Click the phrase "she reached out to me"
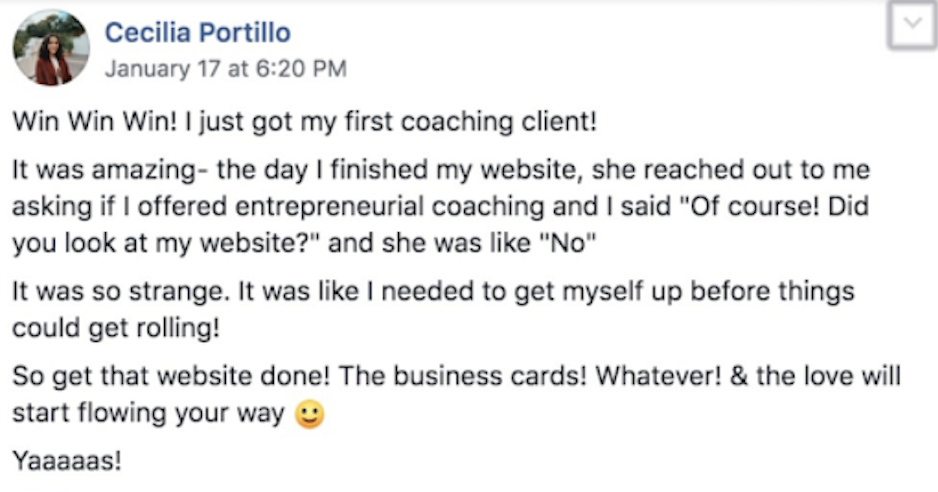The width and height of the screenshot is (938, 492). coord(731,170)
